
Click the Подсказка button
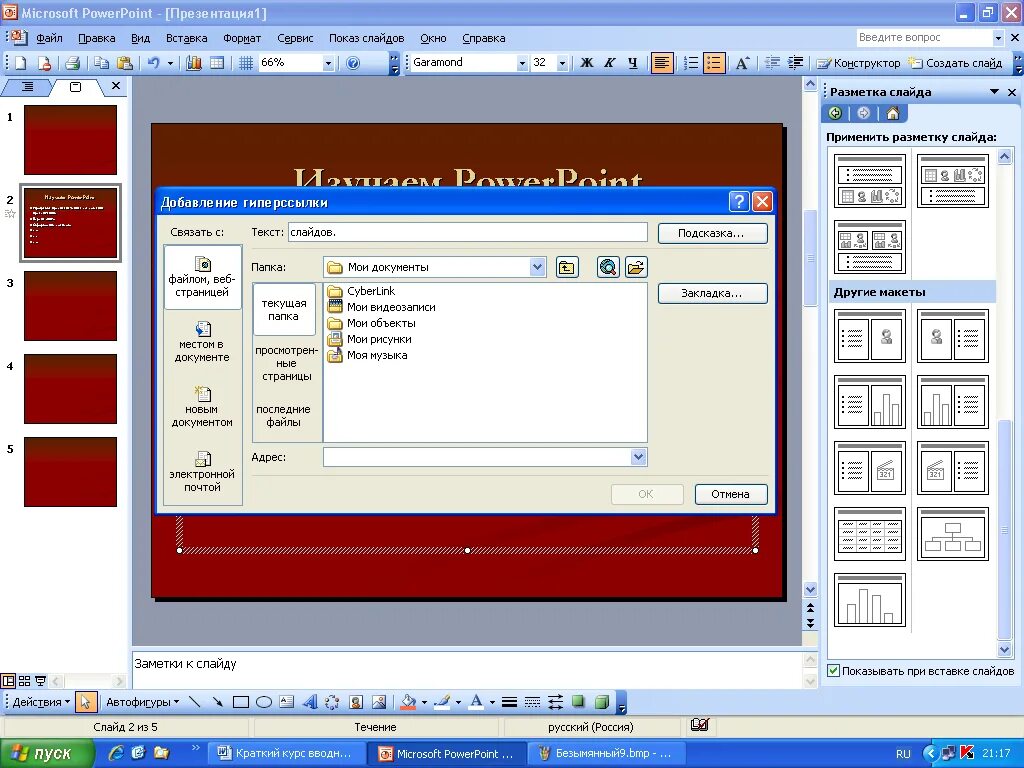(712, 233)
